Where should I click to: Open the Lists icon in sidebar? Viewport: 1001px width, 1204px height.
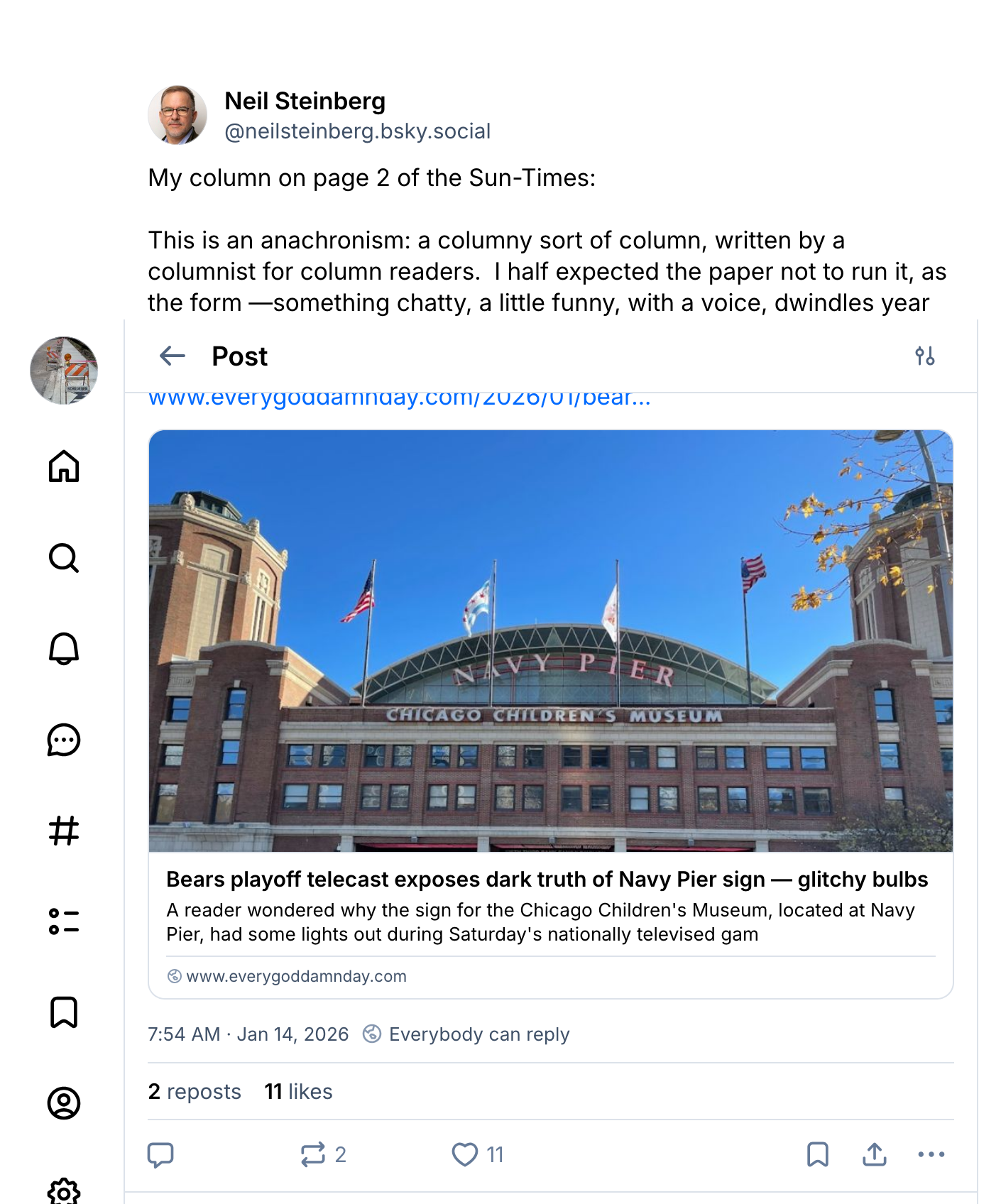[x=64, y=921]
